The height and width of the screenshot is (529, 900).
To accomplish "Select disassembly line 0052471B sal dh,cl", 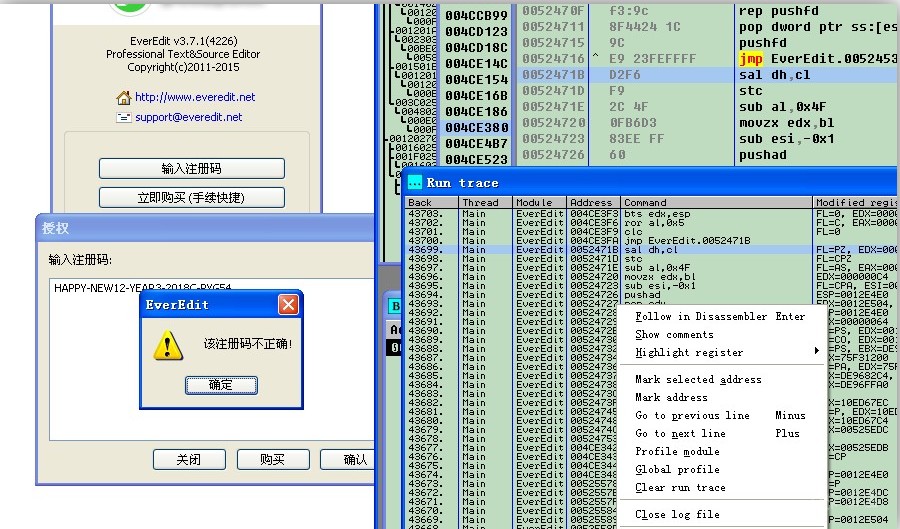I will pos(708,75).
